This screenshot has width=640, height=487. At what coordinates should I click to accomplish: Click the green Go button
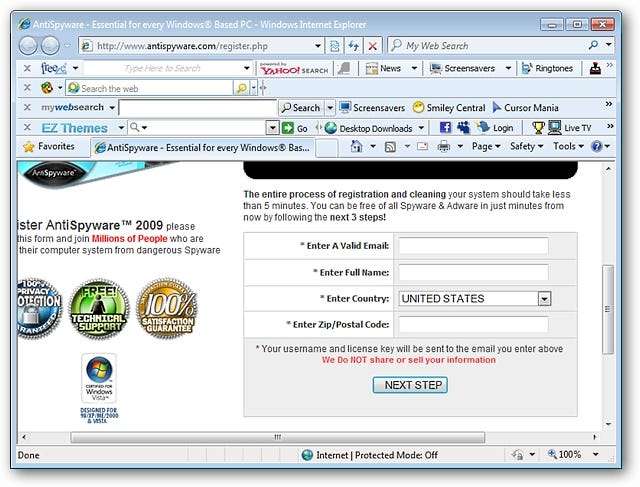click(295, 128)
